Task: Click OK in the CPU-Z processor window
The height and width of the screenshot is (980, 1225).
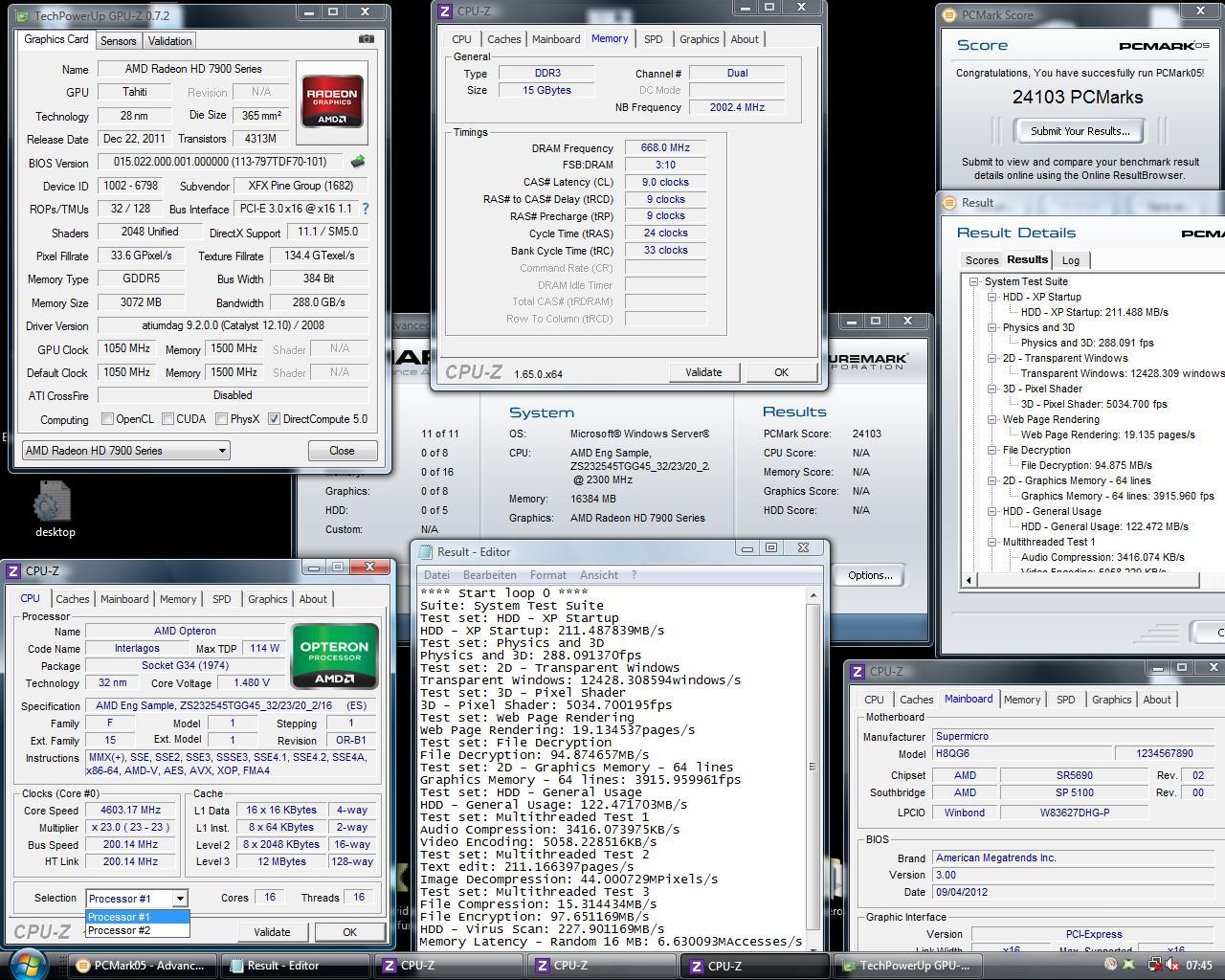Action: pyautogui.click(x=349, y=932)
